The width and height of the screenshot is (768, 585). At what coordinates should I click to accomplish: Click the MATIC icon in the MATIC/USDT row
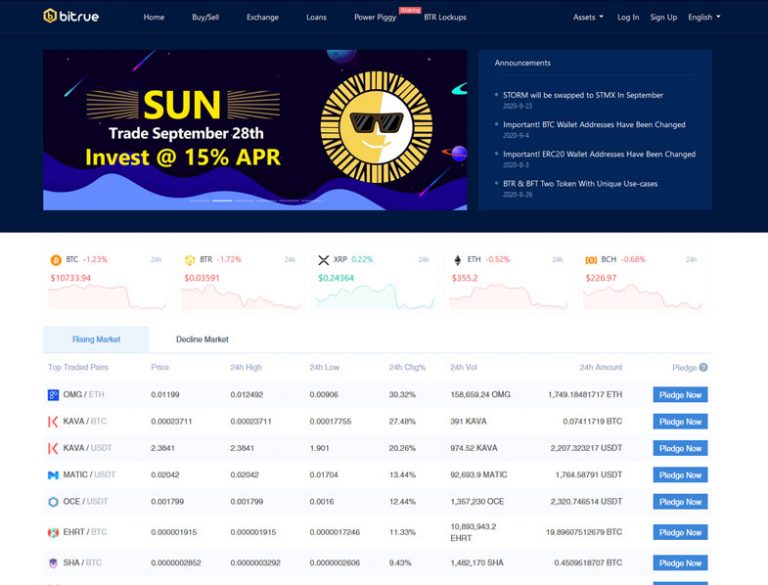[x=53, y=475]
